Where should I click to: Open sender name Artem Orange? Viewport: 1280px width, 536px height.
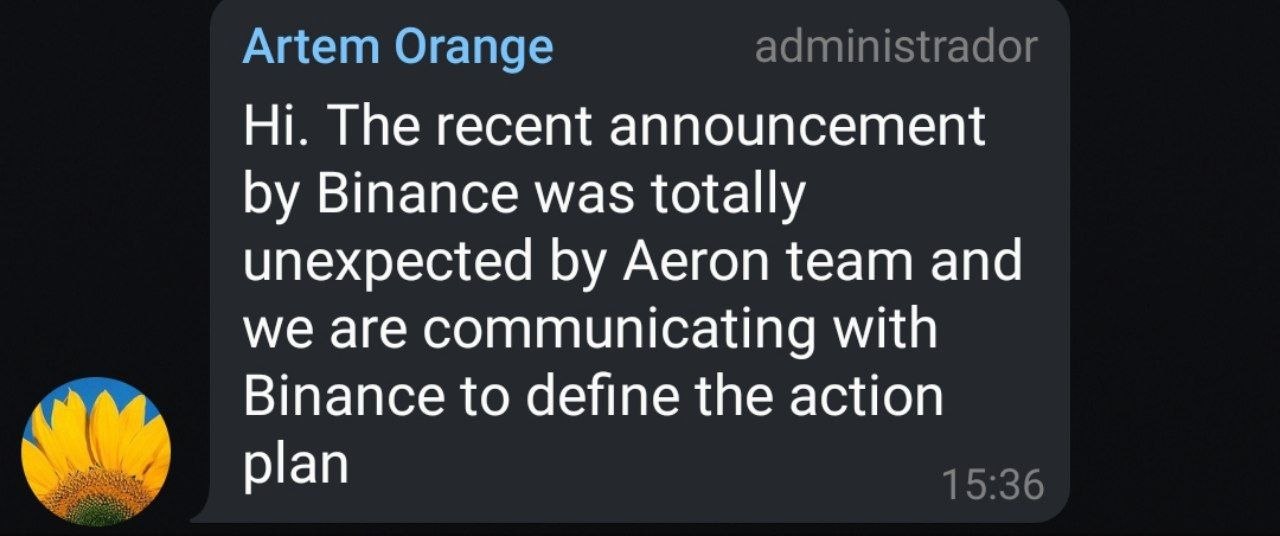(397, 47)
